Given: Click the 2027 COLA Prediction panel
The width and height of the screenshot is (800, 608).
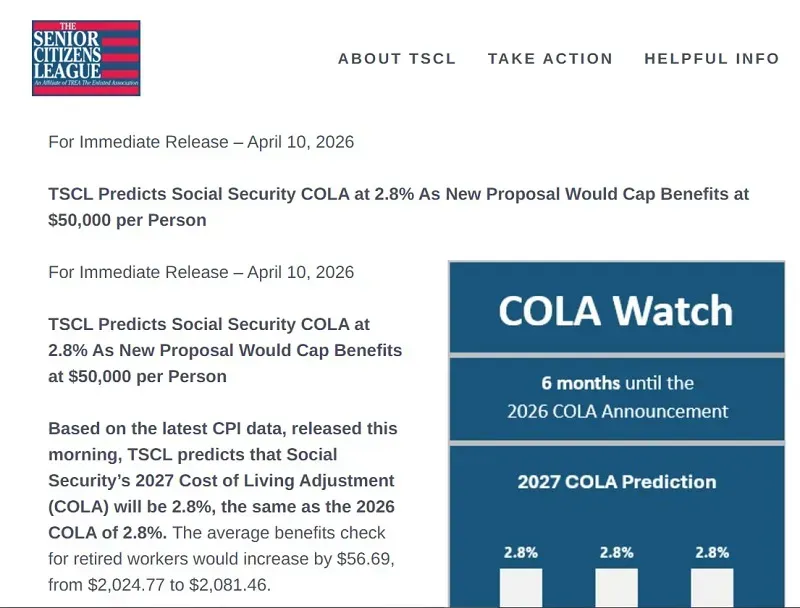Looking at the screenshot, I should click(616, 481).
